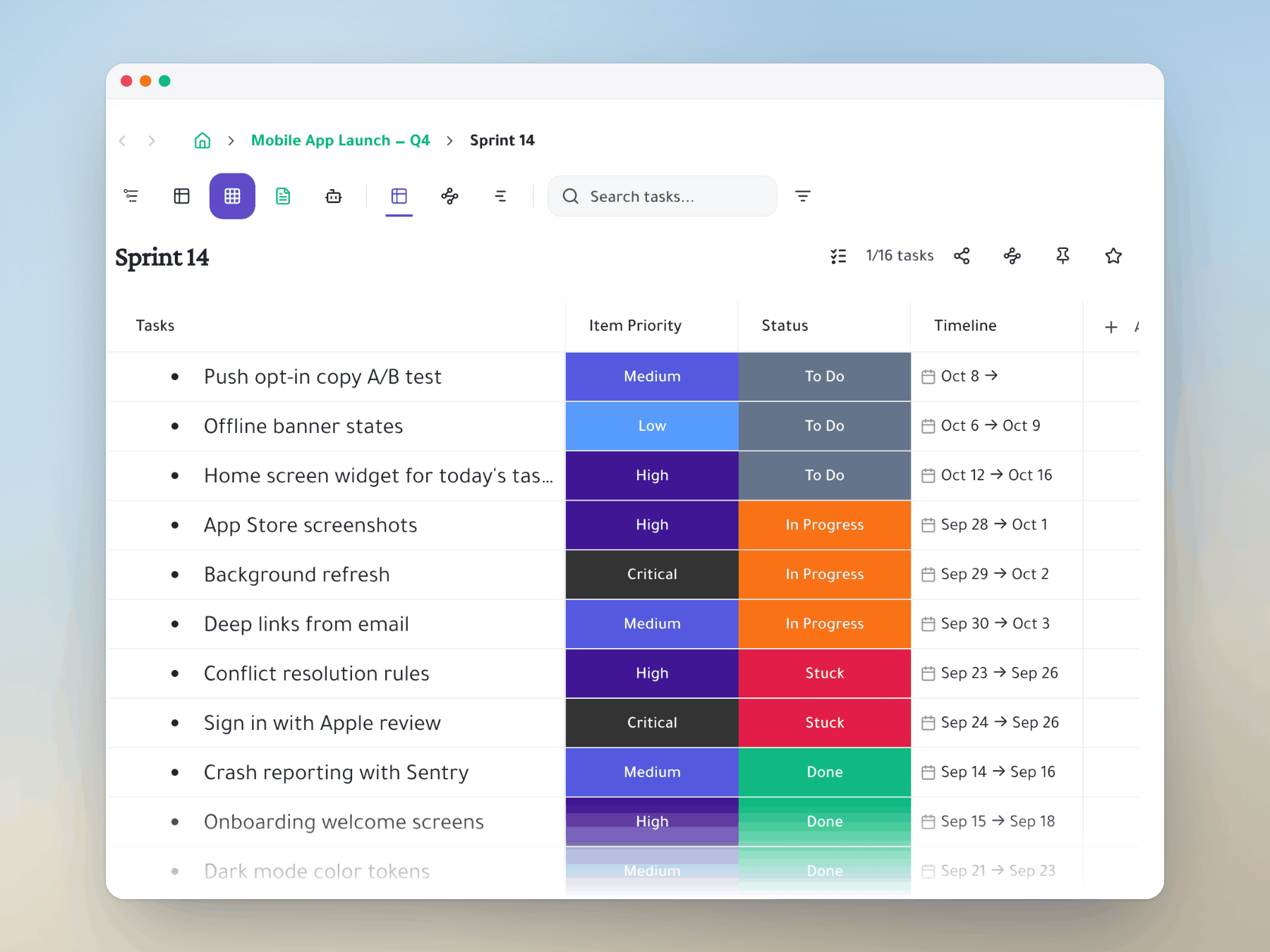This screenshot has height=952, width=1270.
Task: Switch to the workflow tab icon
Action: click(x=450, y=196)
